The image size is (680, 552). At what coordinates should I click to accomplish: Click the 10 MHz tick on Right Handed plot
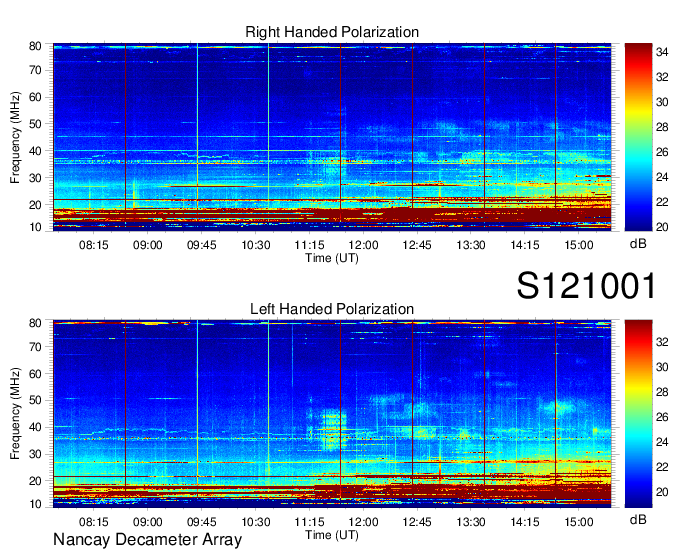pyautogui.click(x=35, y=227)
